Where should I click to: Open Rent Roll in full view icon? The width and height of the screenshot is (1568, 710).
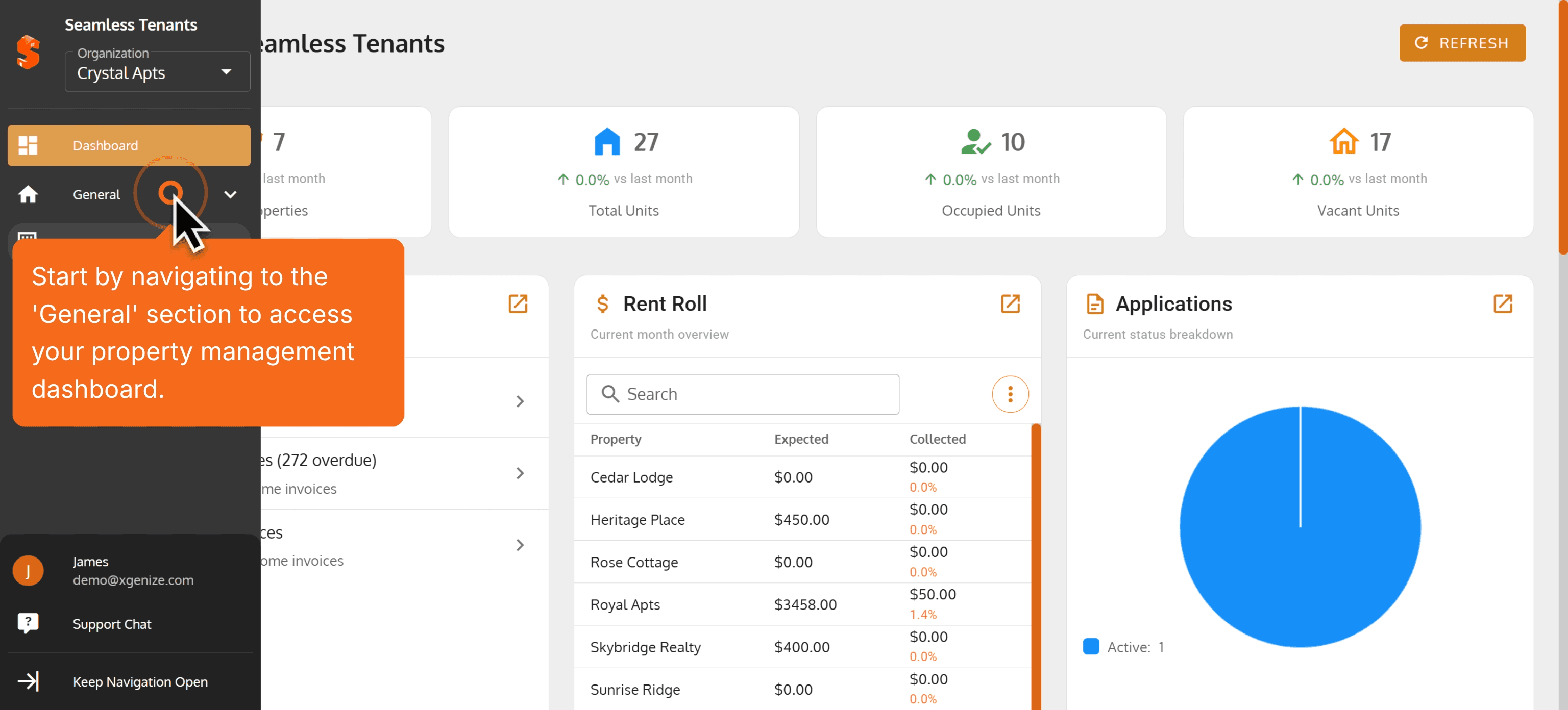1011,303
